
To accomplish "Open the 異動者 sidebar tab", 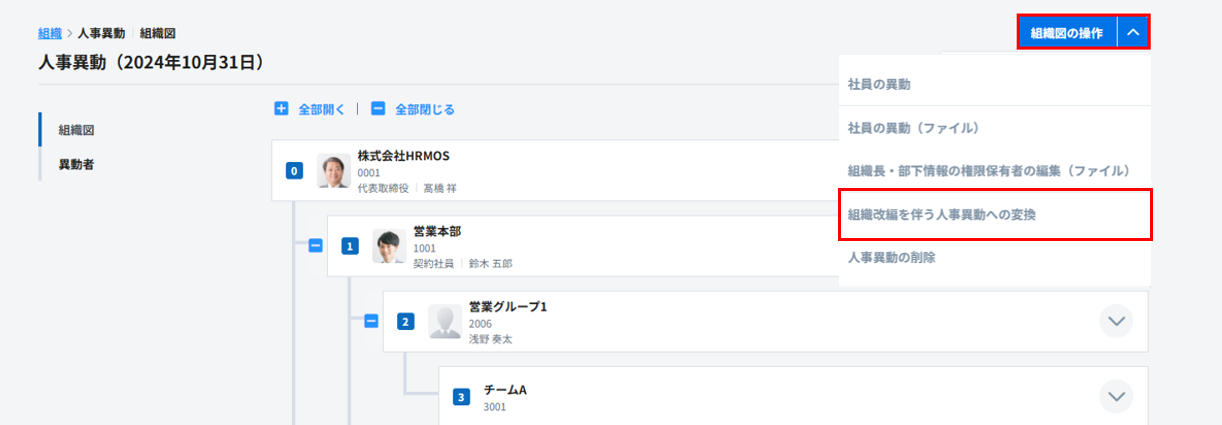I will pos(76,164).
